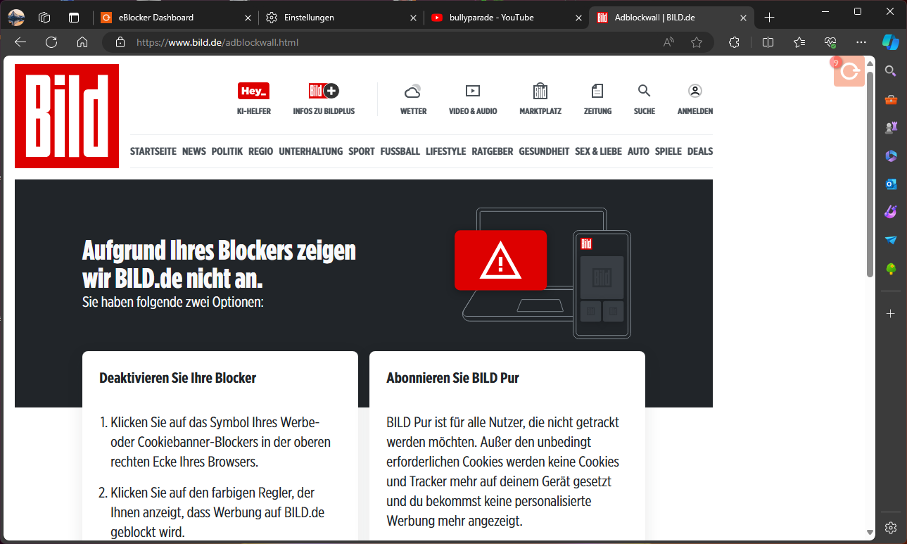Click the BILD logo
The width and height of the screenshot is (908, 544).
[x=67, y=116]
